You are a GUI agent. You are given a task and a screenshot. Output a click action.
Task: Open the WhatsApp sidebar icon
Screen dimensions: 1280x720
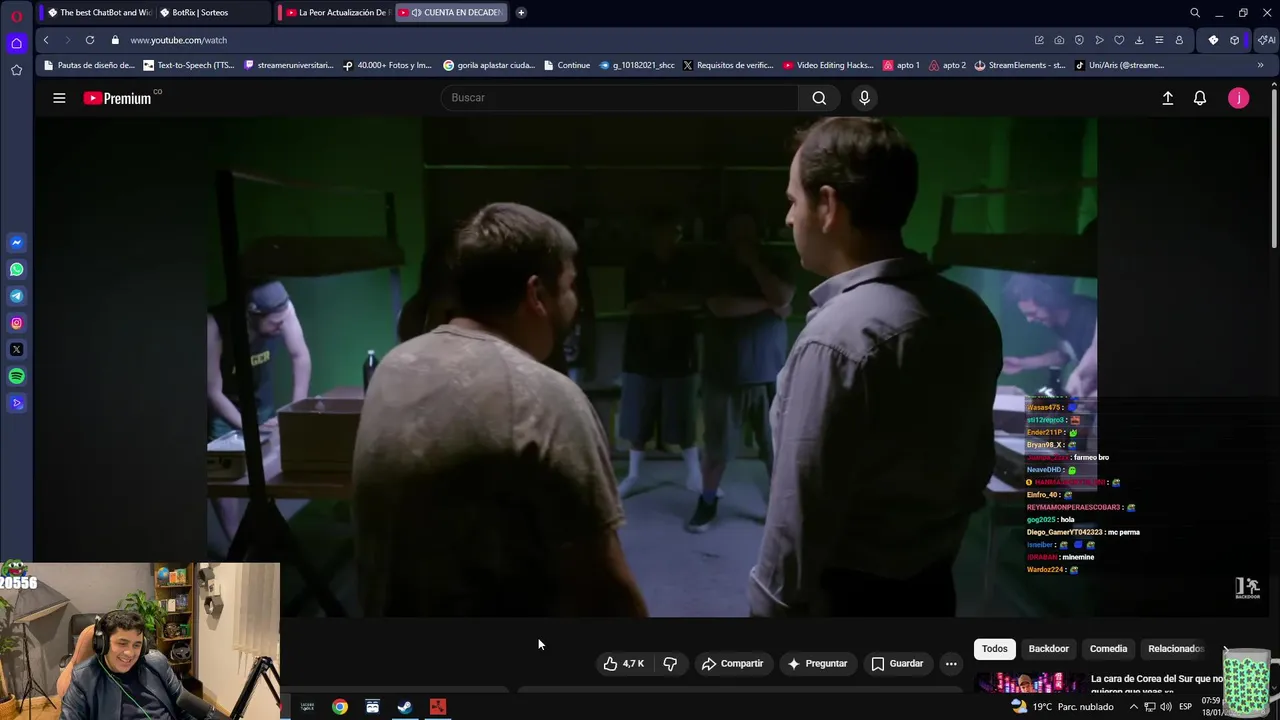[16, 270]
